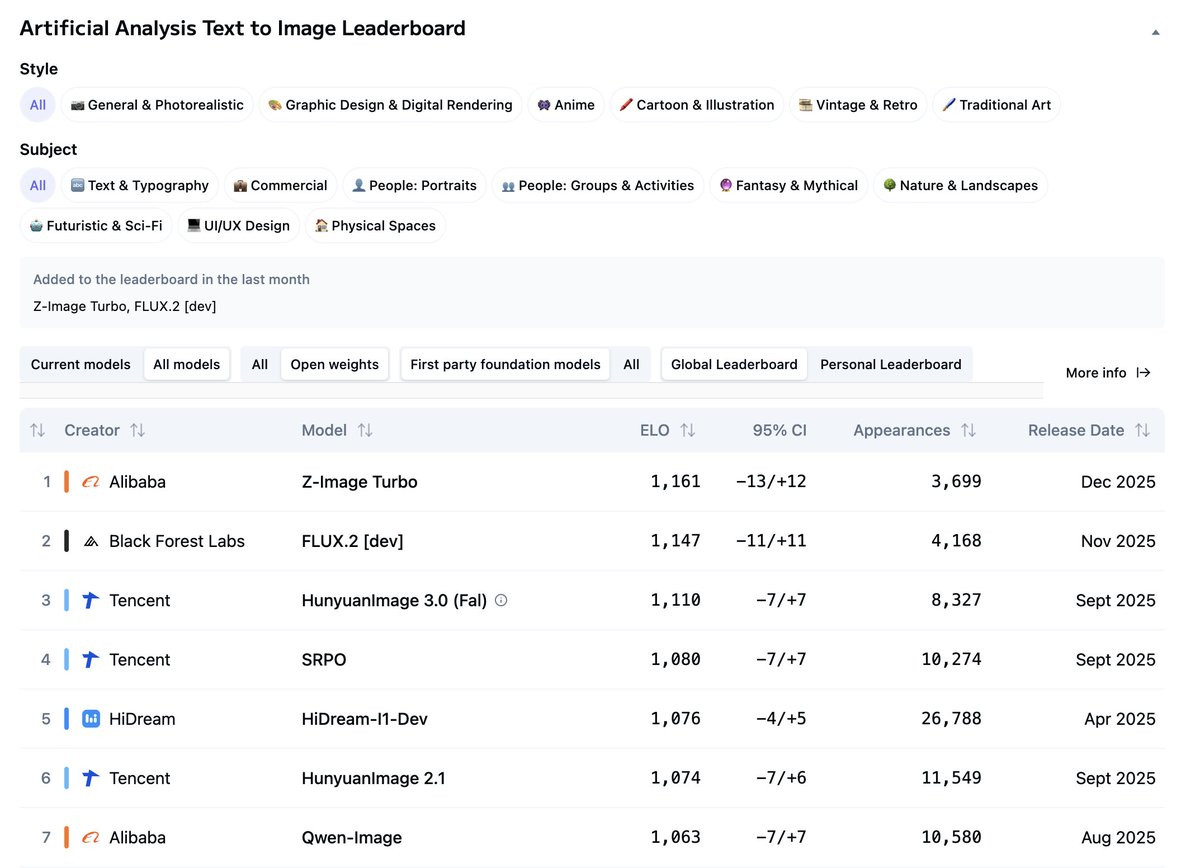This screenshot has height=868, width=1200.
Task: Switch to All models tab
Action: coord(186,364)
